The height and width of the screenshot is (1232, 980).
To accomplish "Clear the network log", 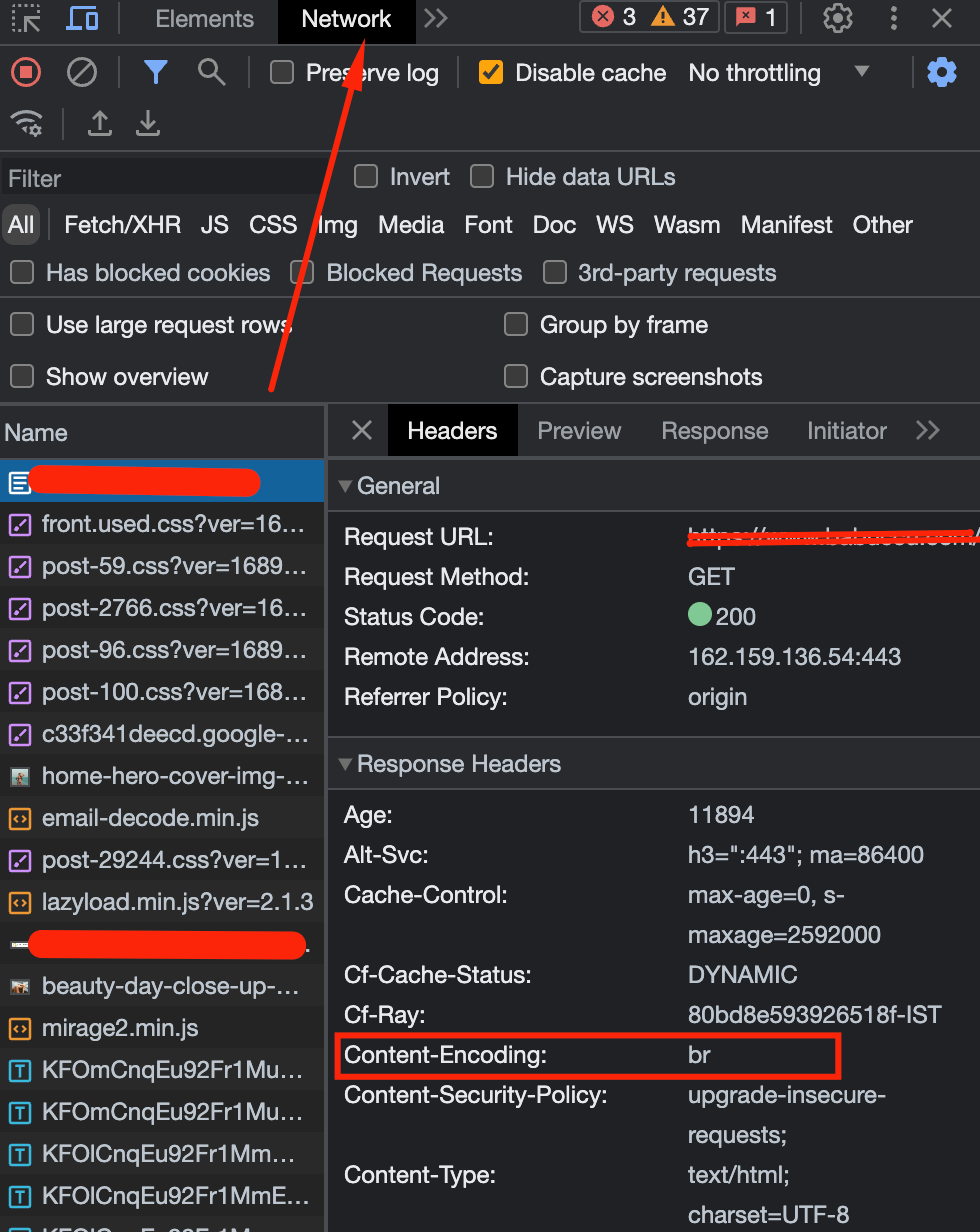I will pyautogui.click(x=82, y=72).
